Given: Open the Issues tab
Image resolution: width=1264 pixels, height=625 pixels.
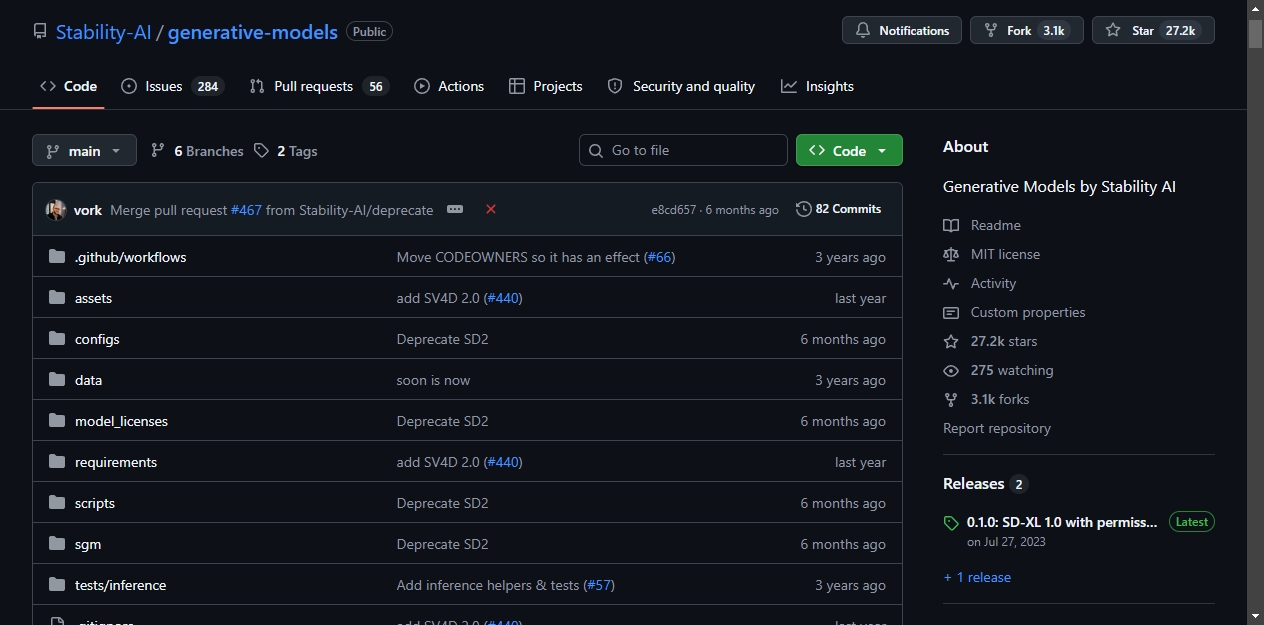Looking at the screenshot, I should click(x=172, y=86).
